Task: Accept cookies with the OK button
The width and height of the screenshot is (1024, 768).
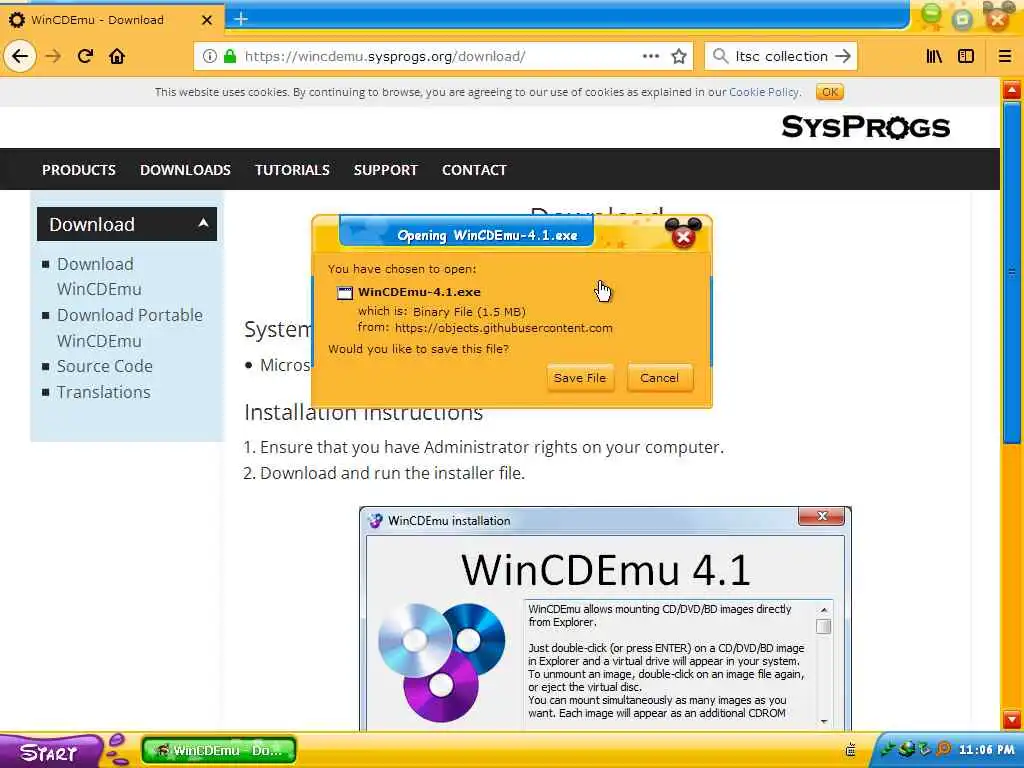Action: click(x=829, y=92)
